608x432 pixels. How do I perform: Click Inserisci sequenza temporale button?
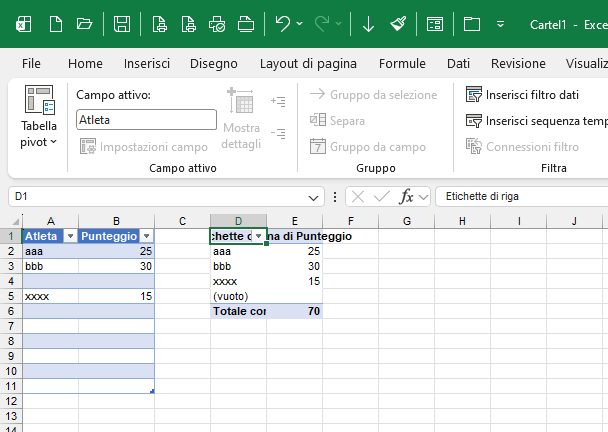[x=536, y=121]
